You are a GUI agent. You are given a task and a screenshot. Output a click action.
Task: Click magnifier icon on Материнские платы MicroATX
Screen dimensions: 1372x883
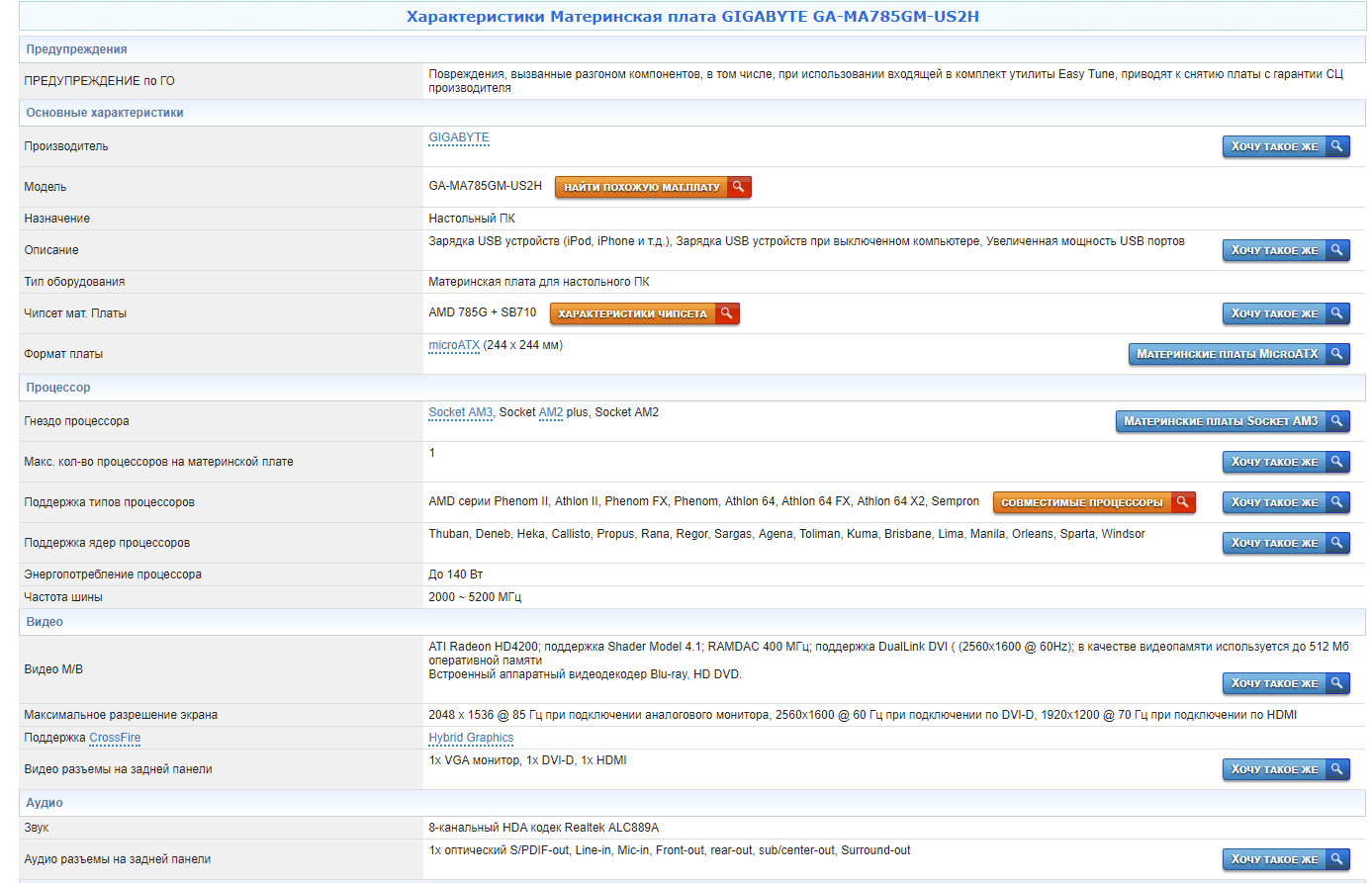[1337, 354]
